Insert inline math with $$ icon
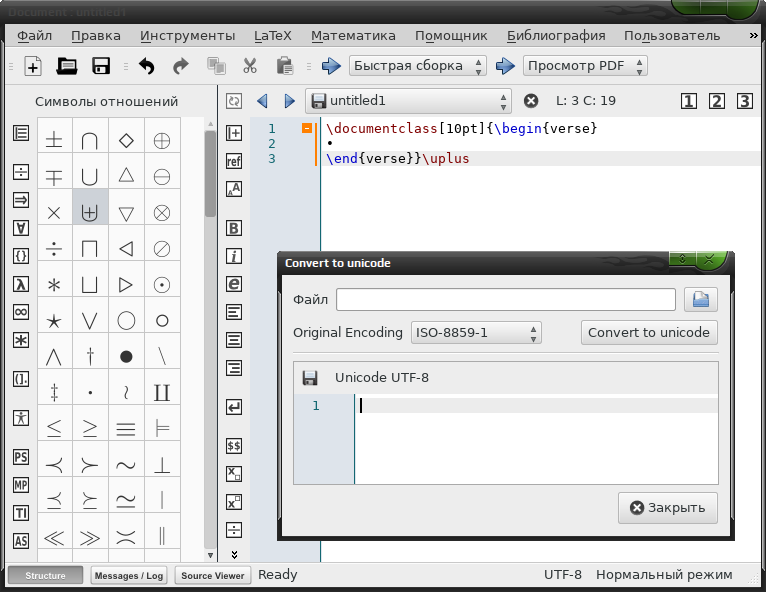The height and width of the screenshot is (592, 766). [x=234, y=445]
